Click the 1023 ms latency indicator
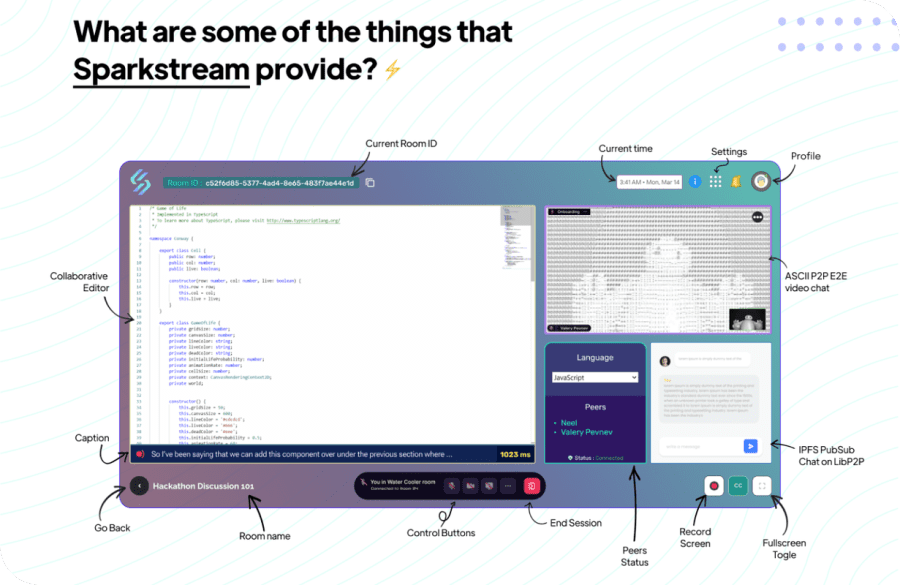 click(513, 454)
